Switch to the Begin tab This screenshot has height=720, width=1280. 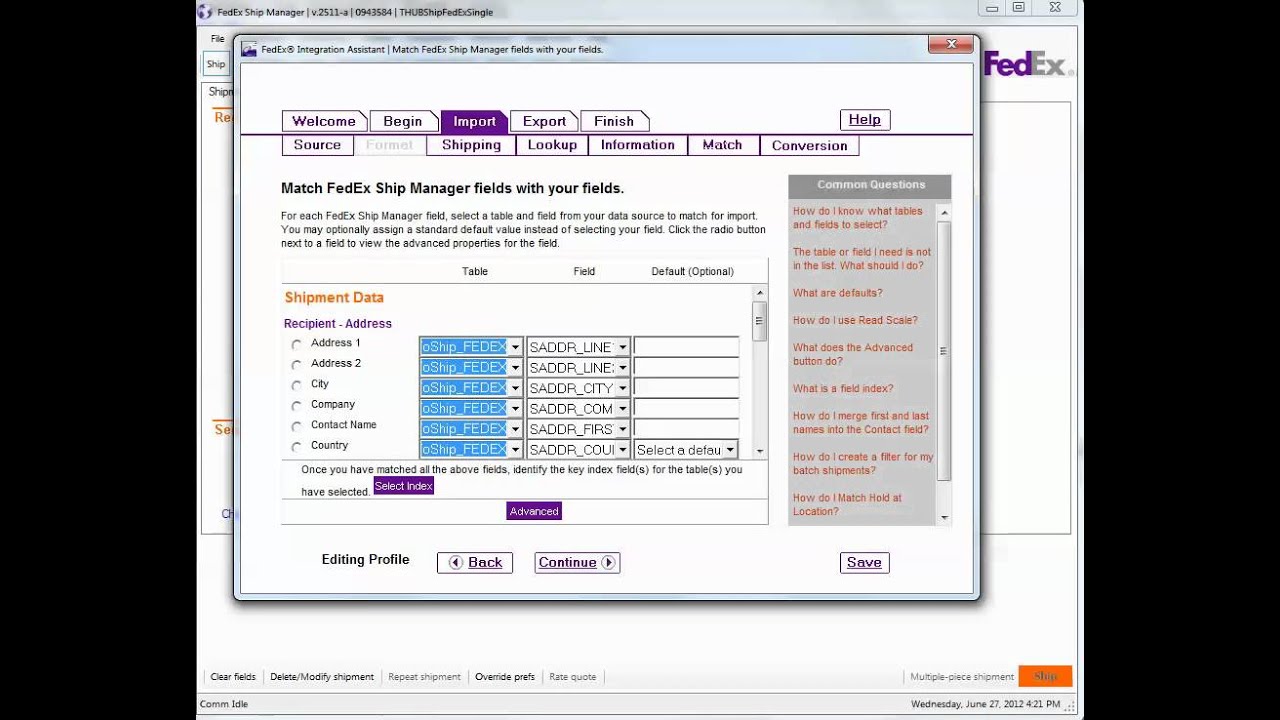click(403, 121)
